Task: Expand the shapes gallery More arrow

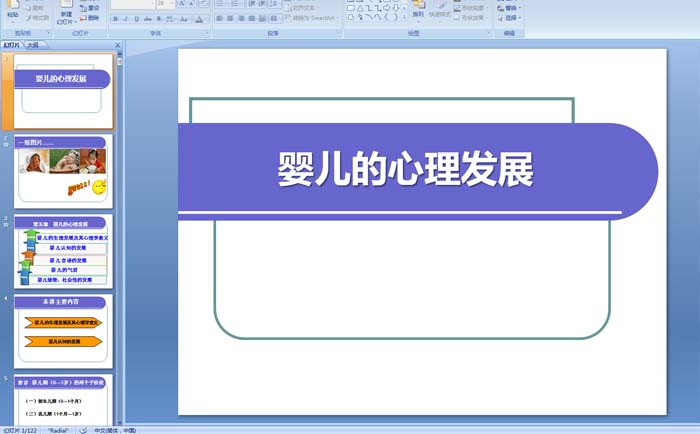Action: point(404,17)
